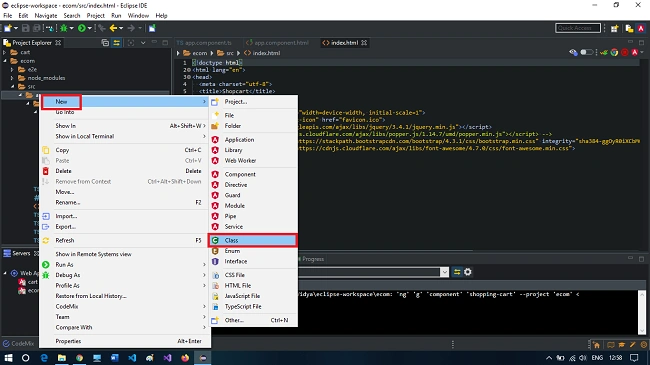The image size is (650, 365).
Task: Open the New submenu item
Action: 124,102
